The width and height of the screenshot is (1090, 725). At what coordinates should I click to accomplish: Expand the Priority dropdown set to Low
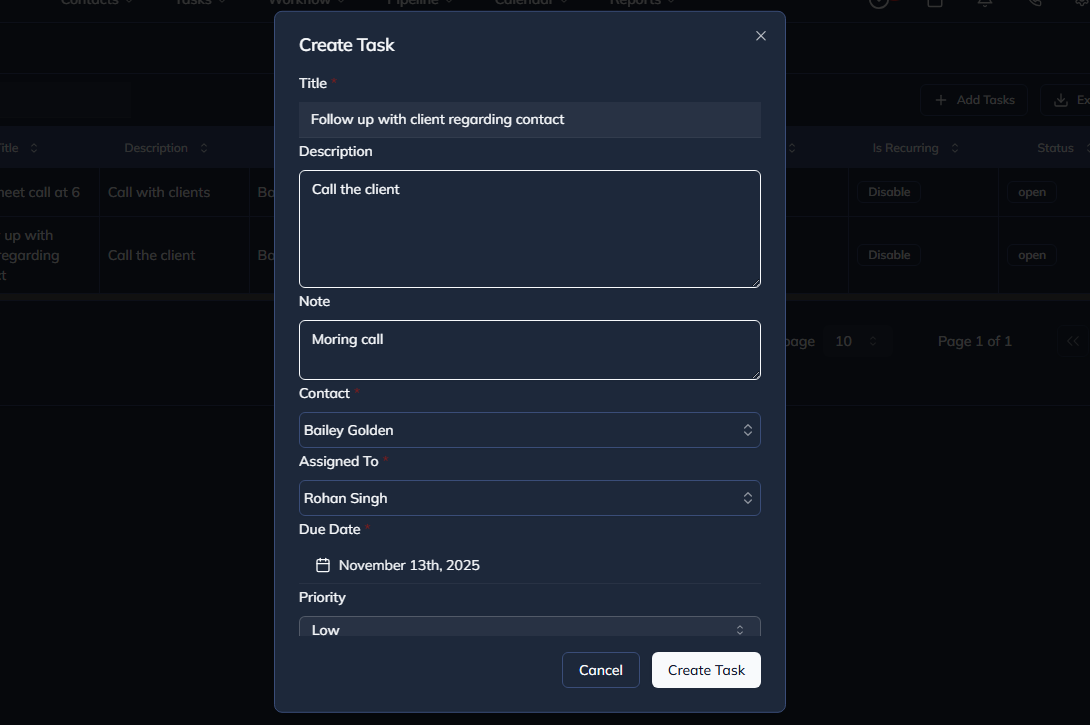(529, 627)
